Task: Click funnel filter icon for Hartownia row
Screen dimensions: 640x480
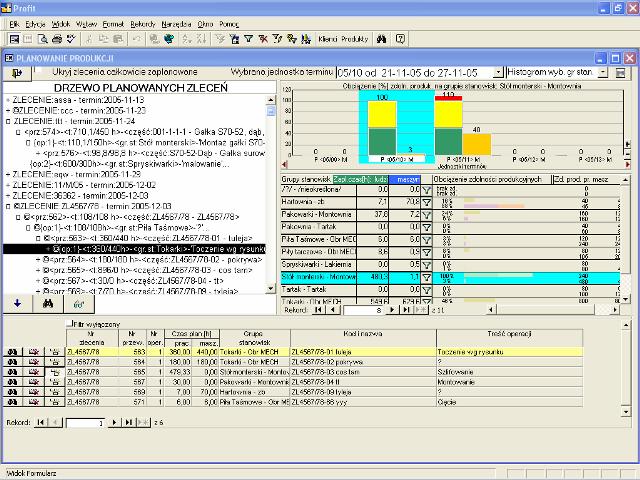Action: (x=427, y=202)
